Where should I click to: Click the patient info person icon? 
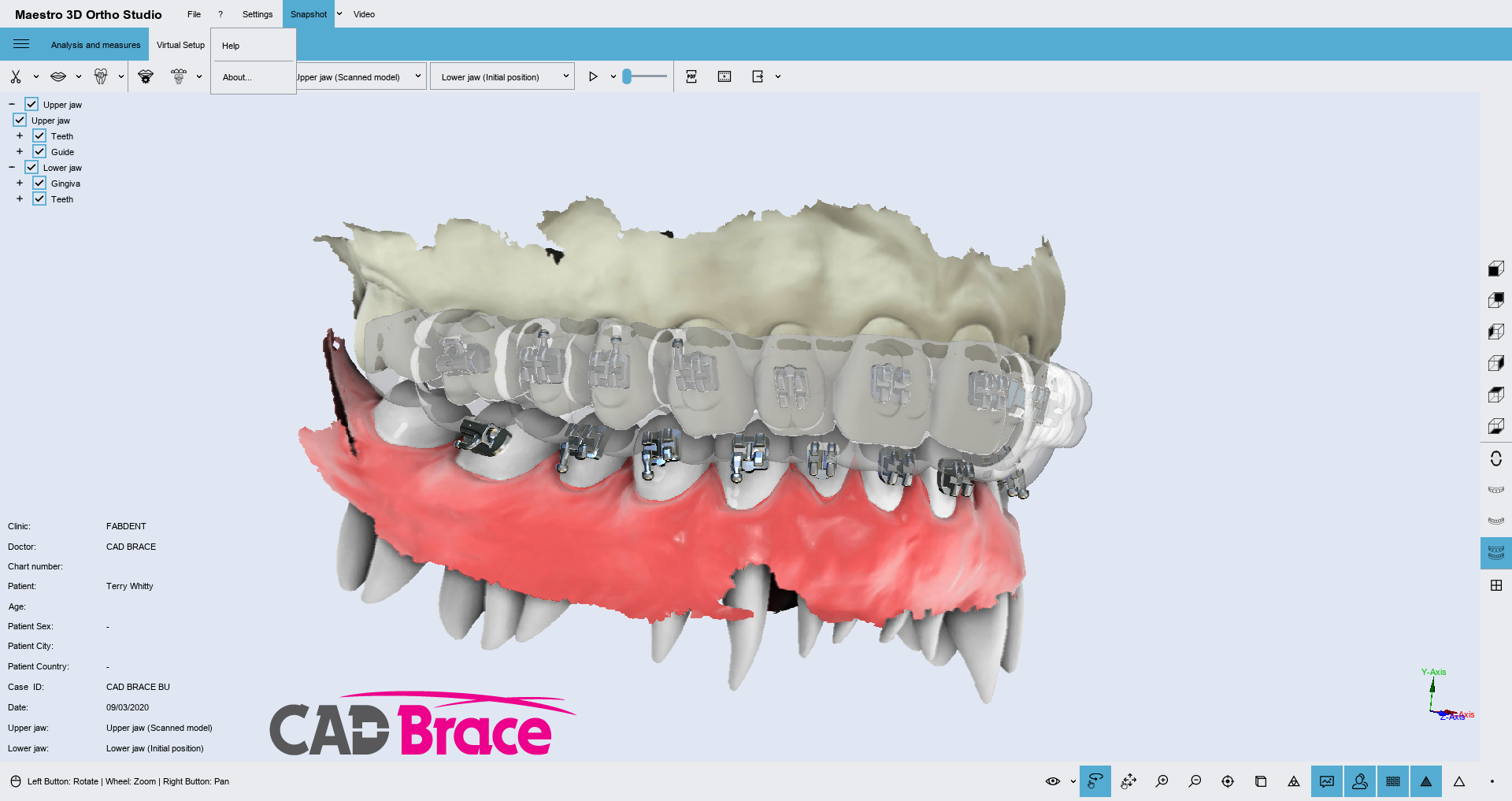tap(1360, 781)
